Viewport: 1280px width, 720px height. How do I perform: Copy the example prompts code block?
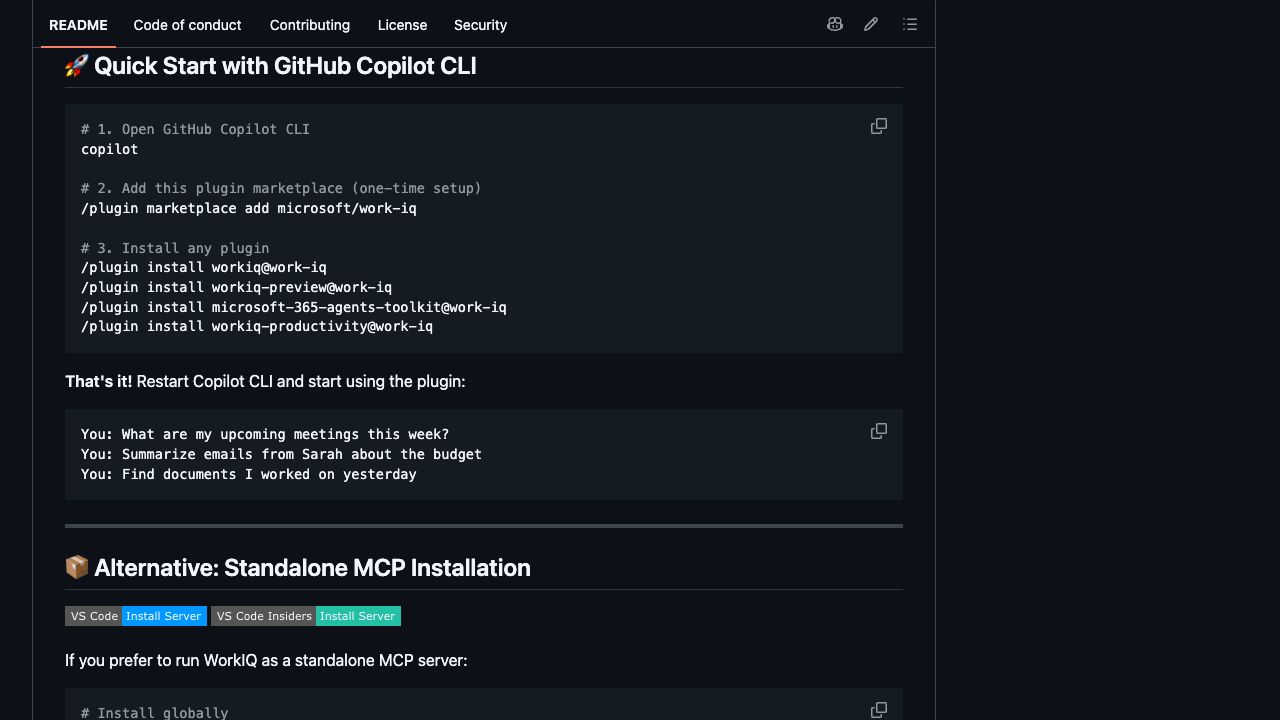pos(879,431)
